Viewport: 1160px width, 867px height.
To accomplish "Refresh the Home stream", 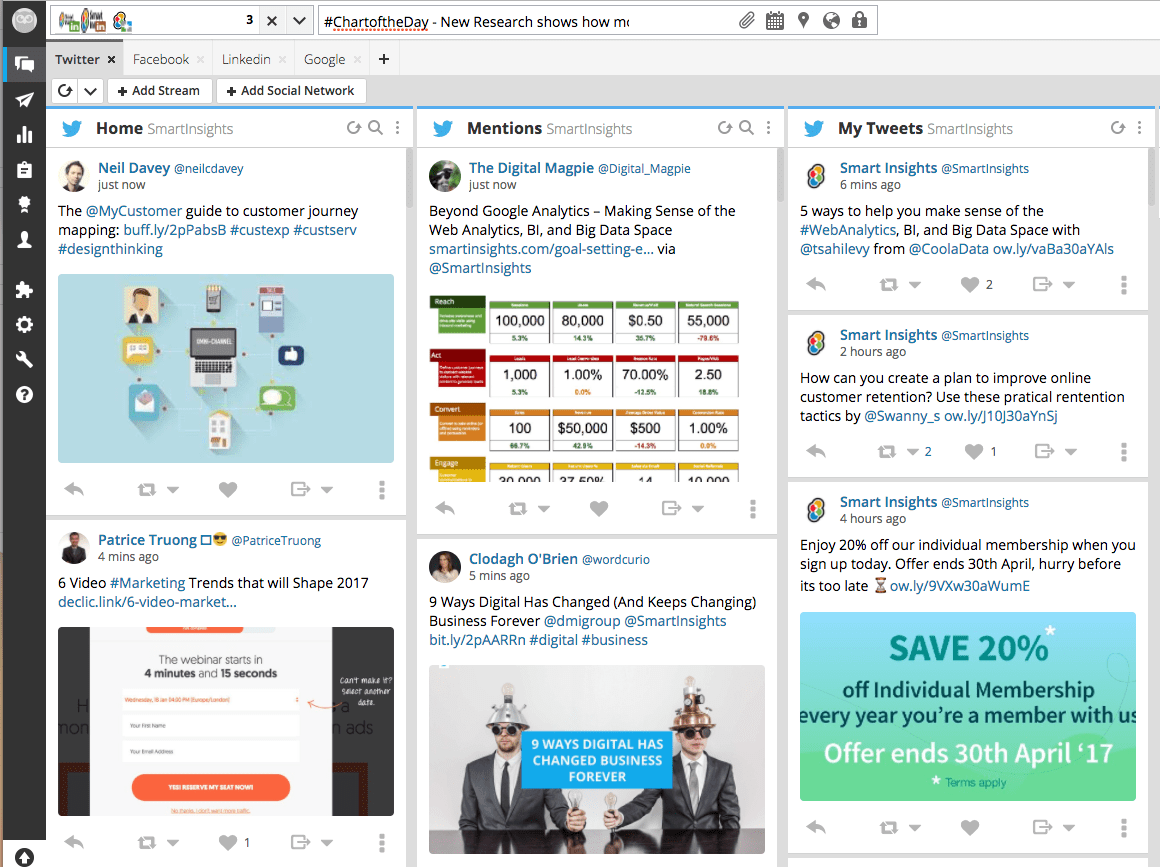I will (x=353, y=128).
